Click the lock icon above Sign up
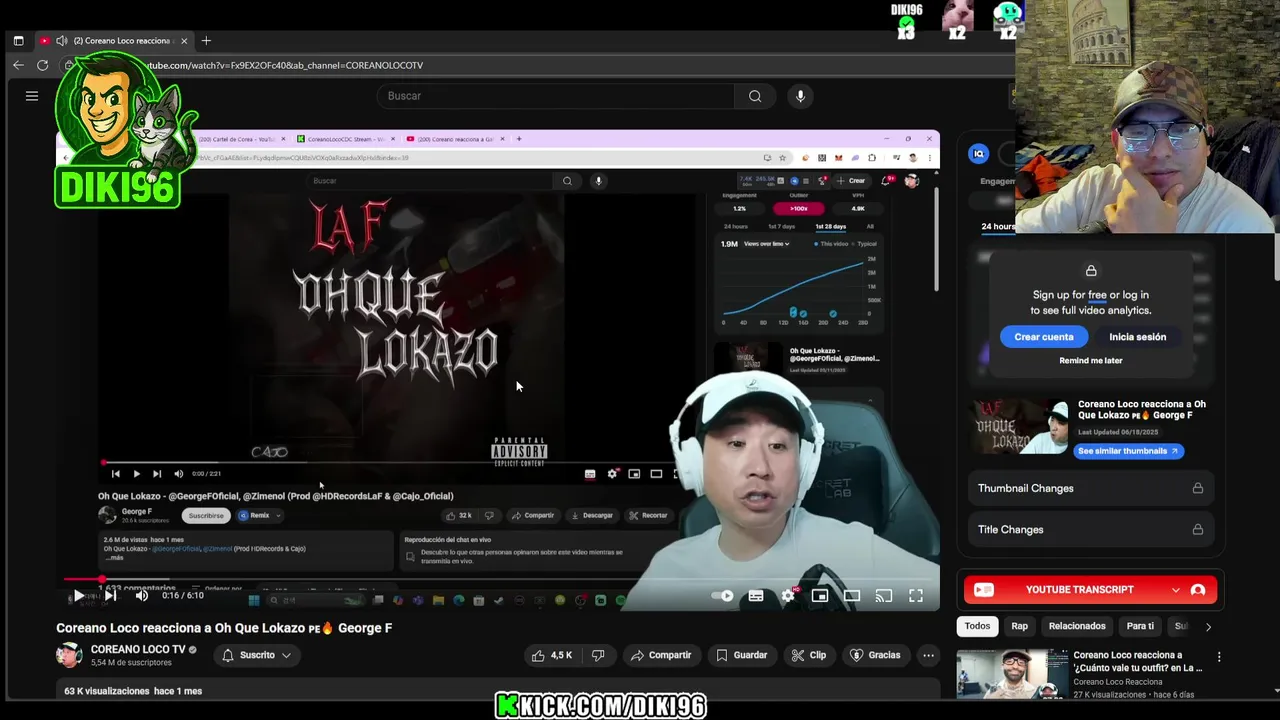This screenshot has width=1280, height=720. pyautogui.click(x=1091, y=271)
